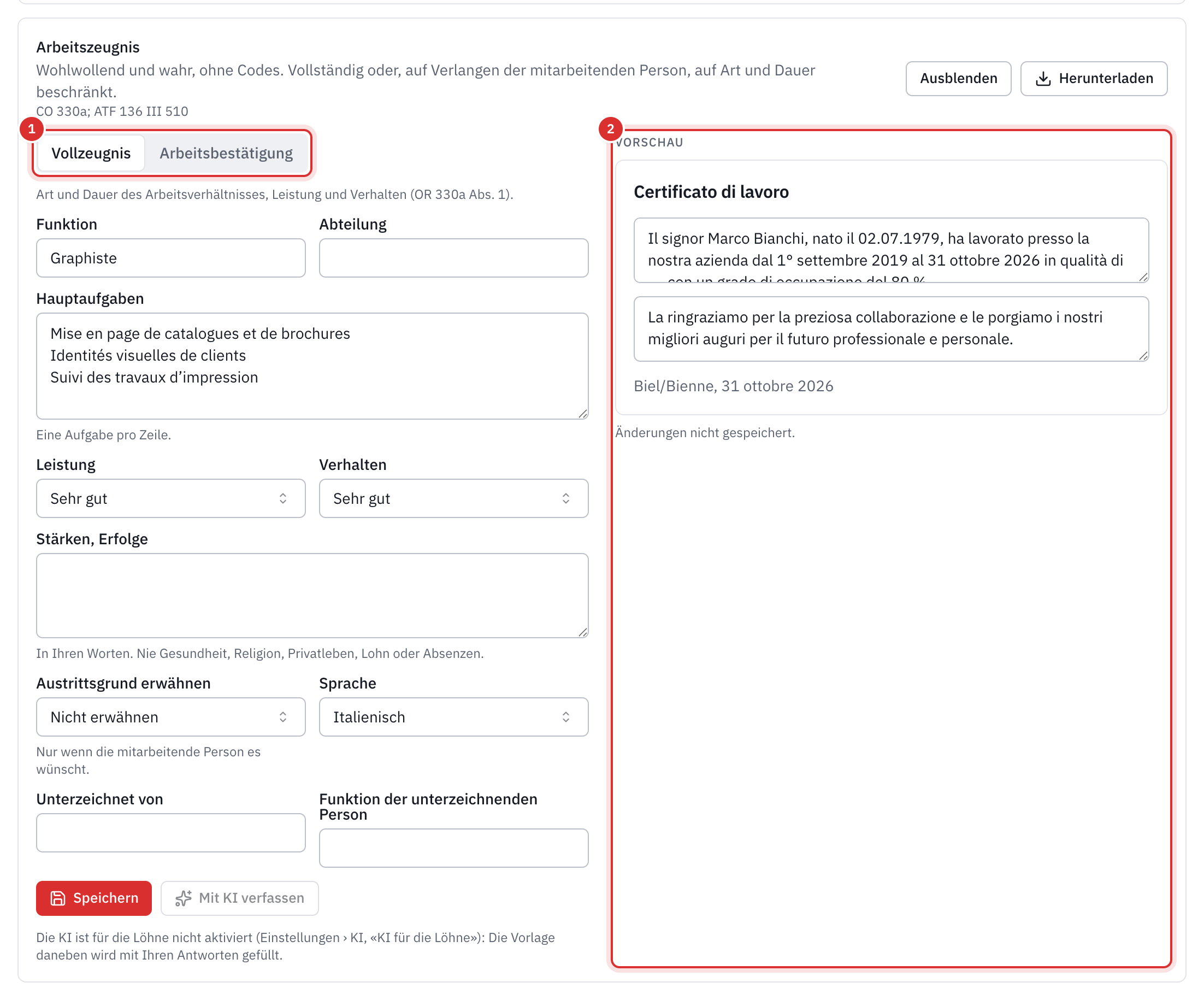Open the Sprache dropdown showing Italienisch
The width and height of the screenshot is (1204, 1000).
pyautogui.click(x=453, y=717)
